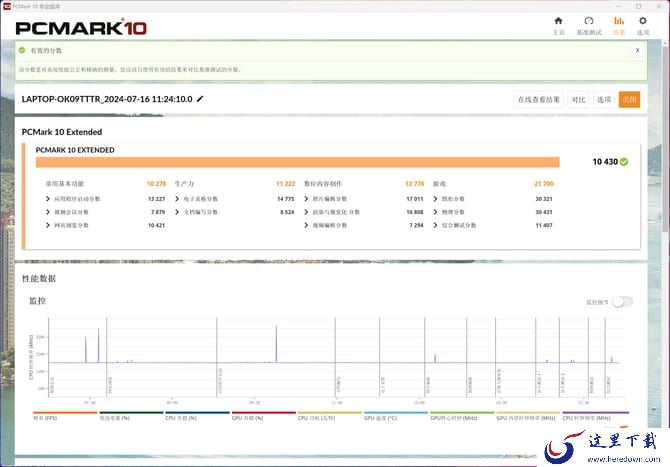The width and height of the screenshot is (670, 467).
Task: Click the PCMark 10 logo
Action: pyautogui.click(x=81, y=28)
